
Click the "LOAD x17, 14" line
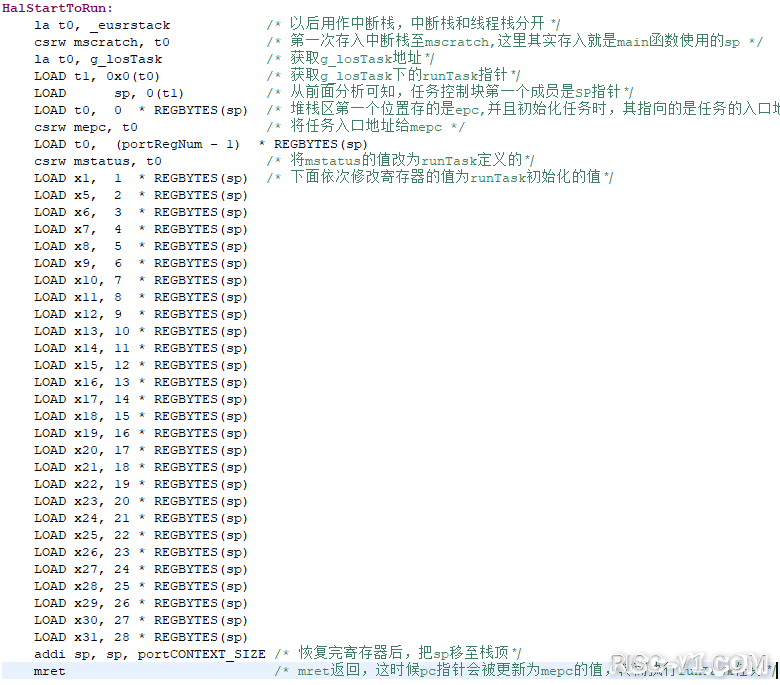(141, 399)
